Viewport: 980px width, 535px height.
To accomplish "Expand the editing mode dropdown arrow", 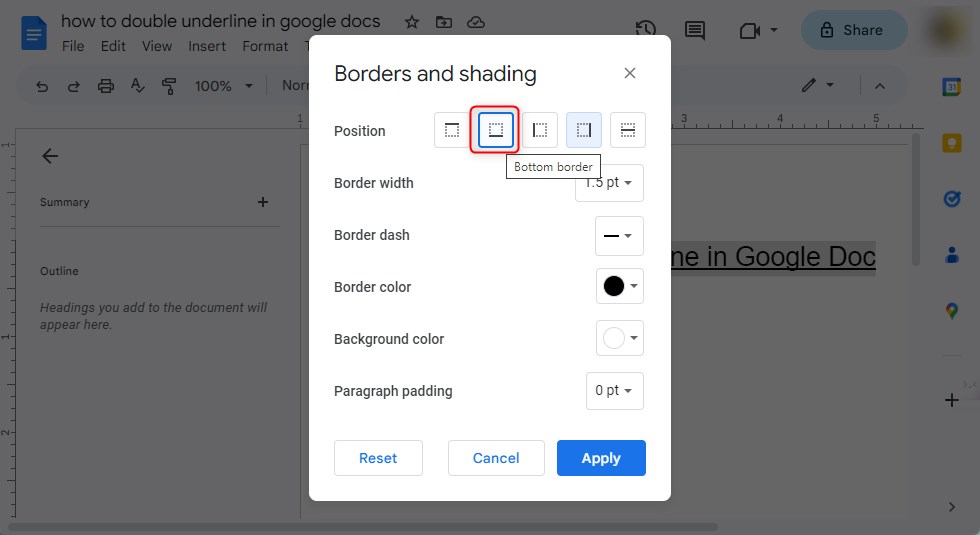I will pyautogui.click(x=830, y=85).
